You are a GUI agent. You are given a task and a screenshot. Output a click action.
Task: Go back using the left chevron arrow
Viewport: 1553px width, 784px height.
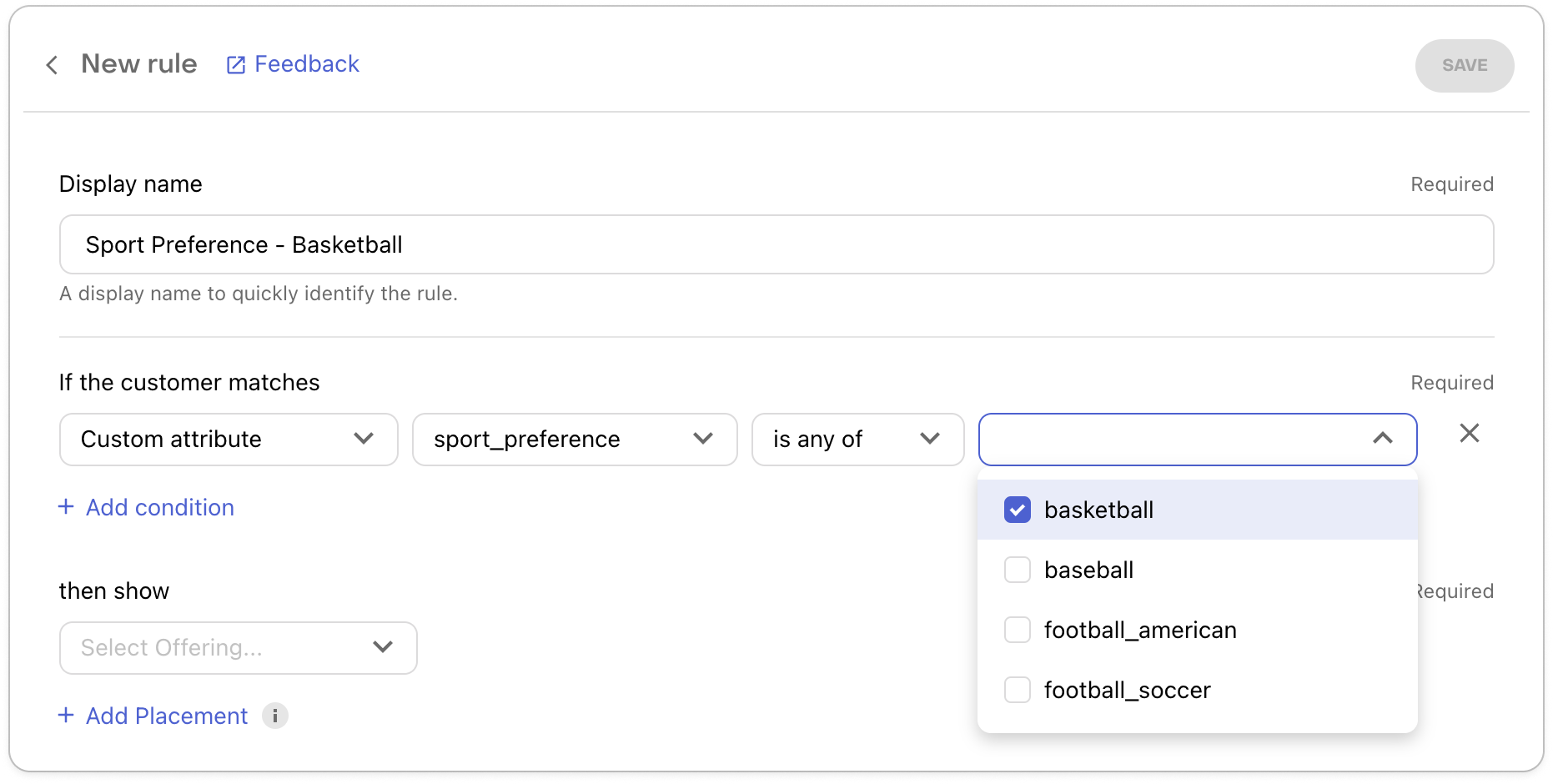coord(52,65)
